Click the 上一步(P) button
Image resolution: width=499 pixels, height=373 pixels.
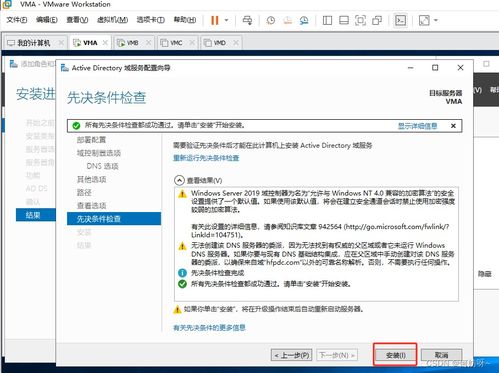[292, 355]
